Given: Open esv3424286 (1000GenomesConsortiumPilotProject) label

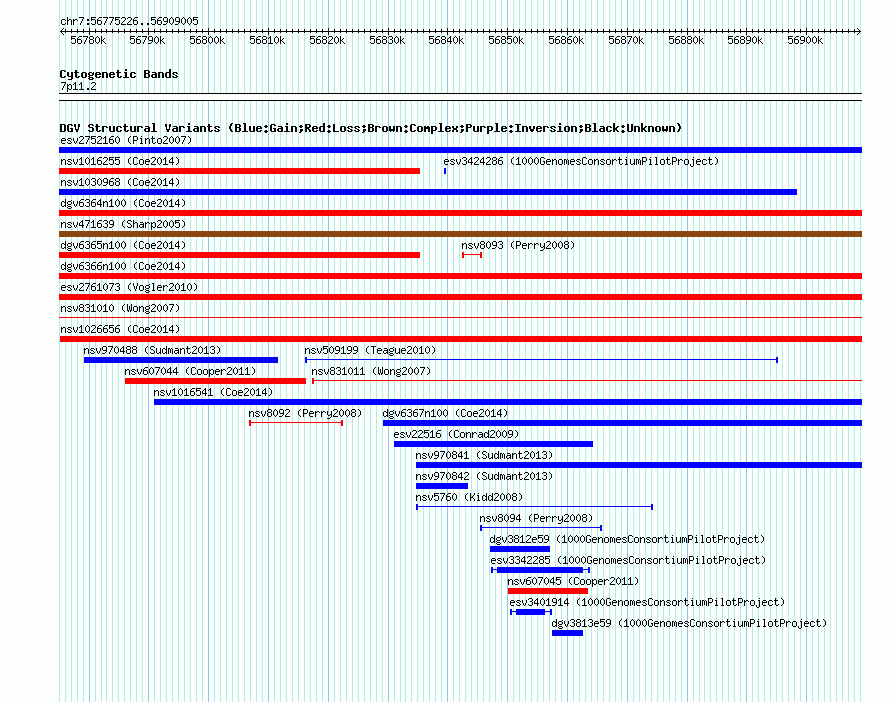Looking at the screenshot, I should [581, 161].
